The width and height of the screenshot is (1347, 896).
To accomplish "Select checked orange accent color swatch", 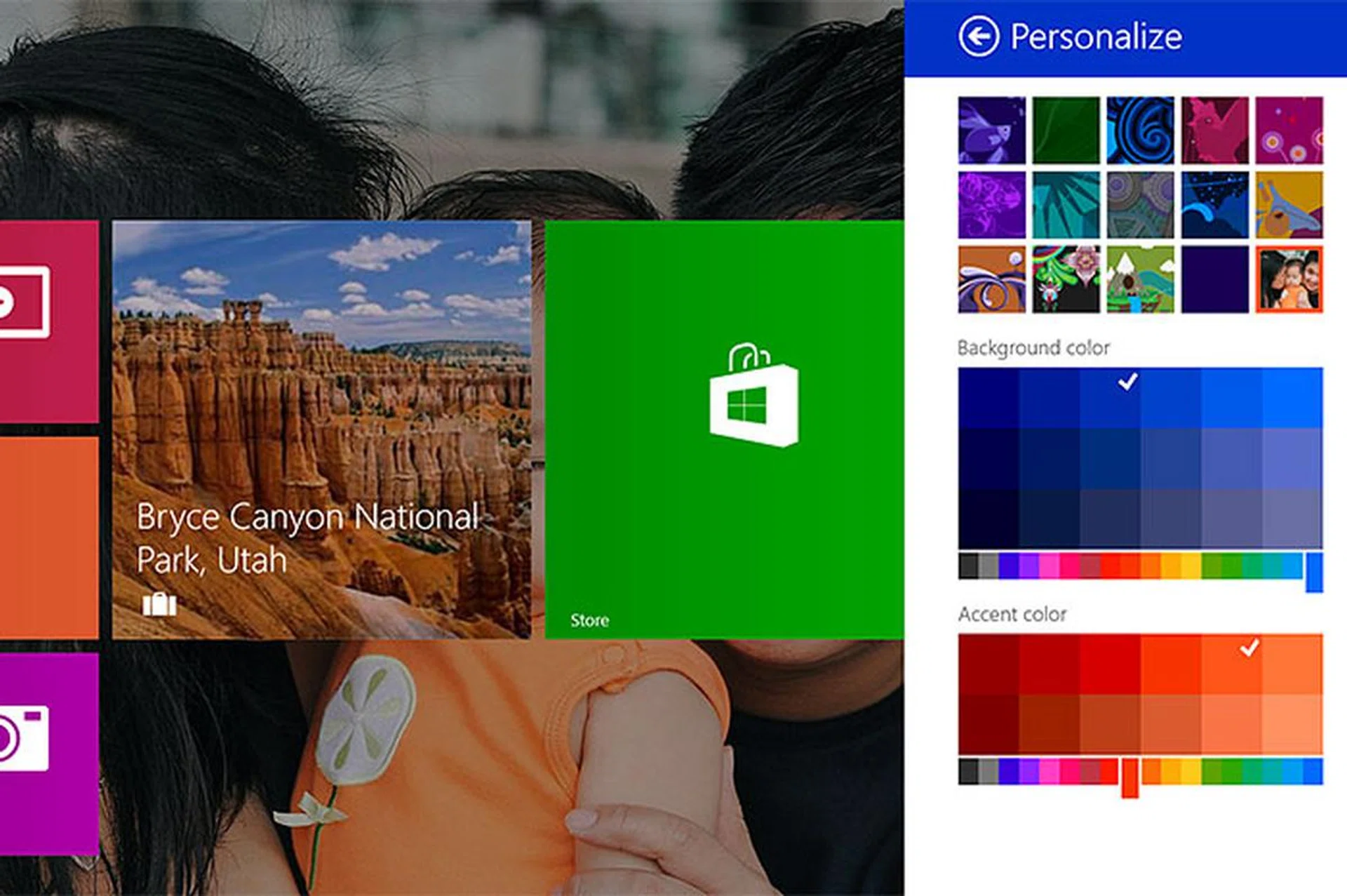I will coord(1231,664).
